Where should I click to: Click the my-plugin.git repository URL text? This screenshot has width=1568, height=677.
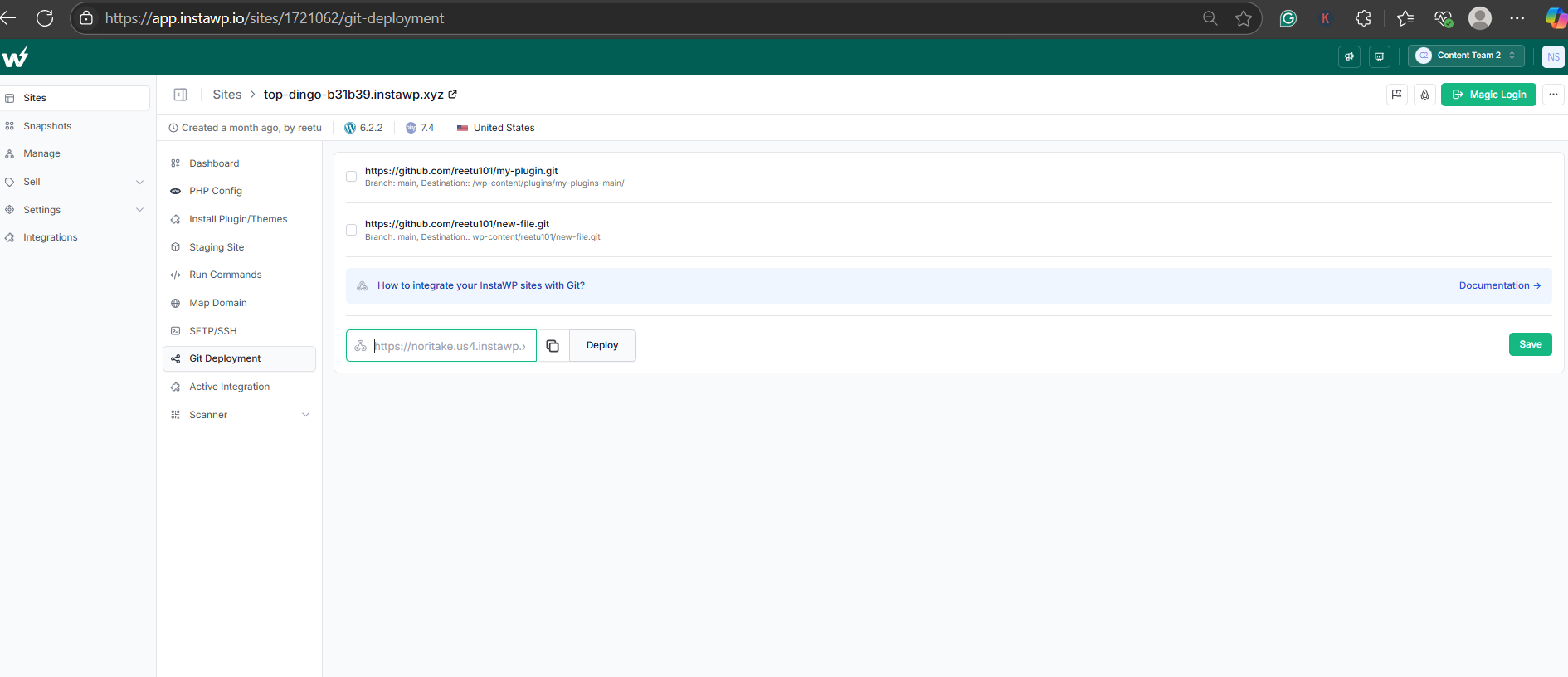pos(461,171)
